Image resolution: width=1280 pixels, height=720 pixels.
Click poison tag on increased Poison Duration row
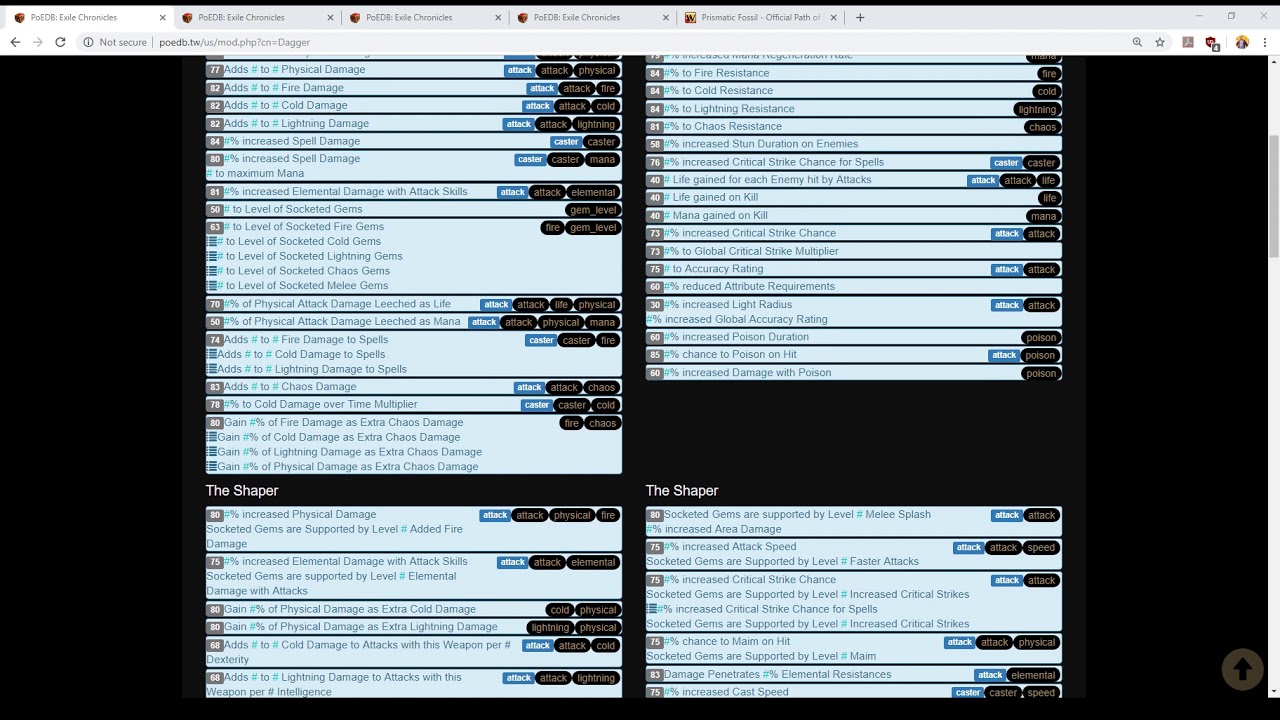1040,338
